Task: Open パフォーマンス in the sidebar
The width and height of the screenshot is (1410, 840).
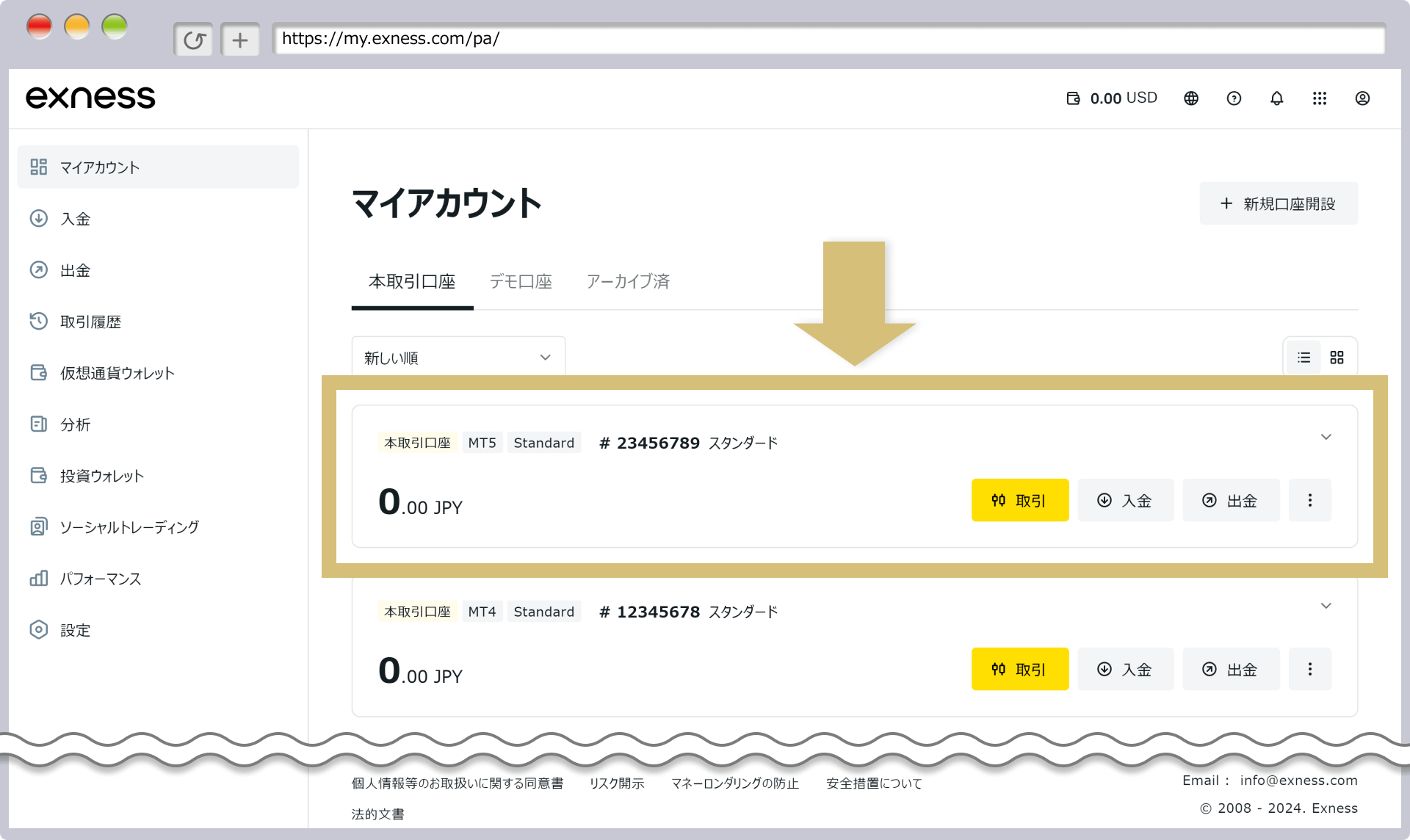Action: click(158, 579)
